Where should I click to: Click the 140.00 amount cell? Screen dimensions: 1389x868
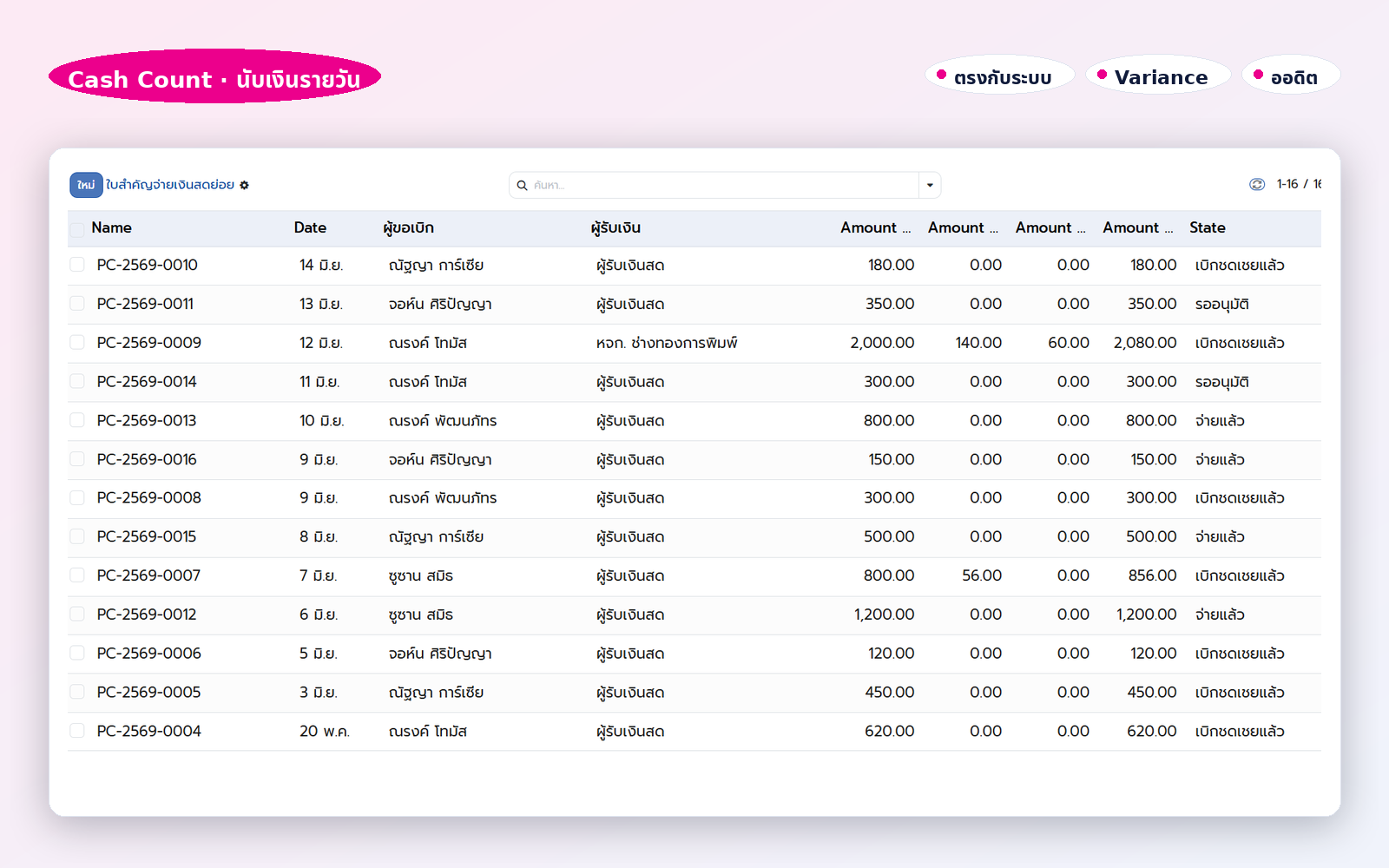(978, 343)
